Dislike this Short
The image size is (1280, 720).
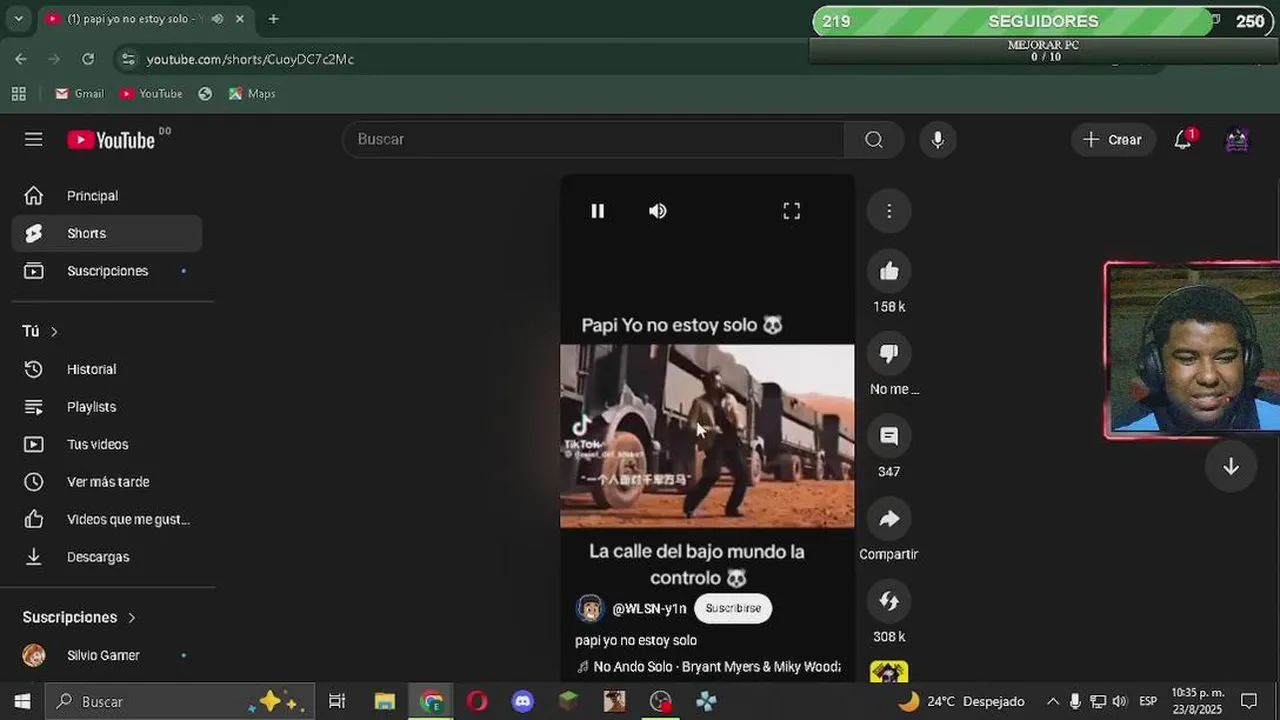(889, 354)
